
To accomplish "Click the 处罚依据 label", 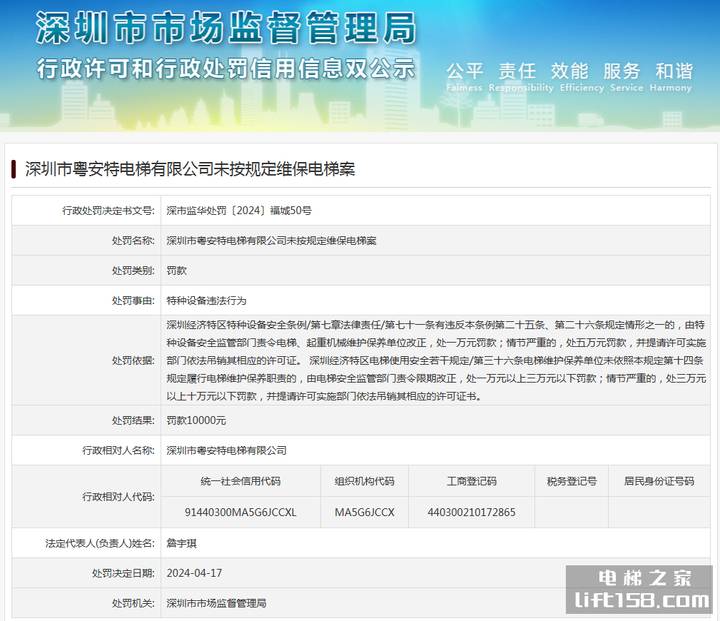I will 133,361.
